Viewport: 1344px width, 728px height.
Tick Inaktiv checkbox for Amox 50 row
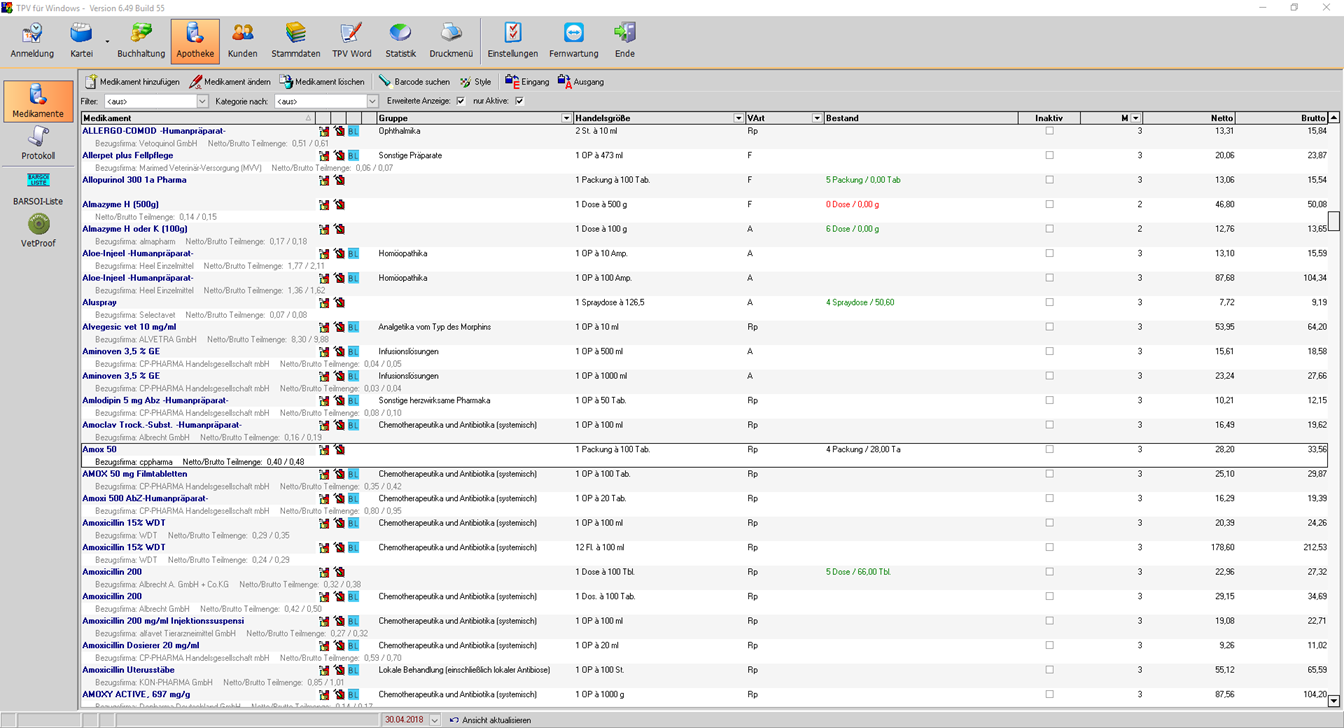(x=1049, y=450)
